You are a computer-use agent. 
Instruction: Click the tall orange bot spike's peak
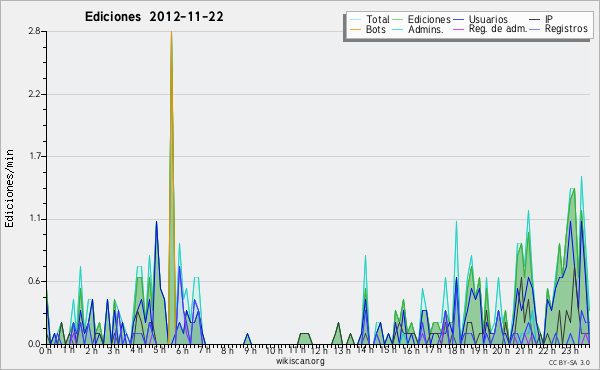(x=171, y=32)
